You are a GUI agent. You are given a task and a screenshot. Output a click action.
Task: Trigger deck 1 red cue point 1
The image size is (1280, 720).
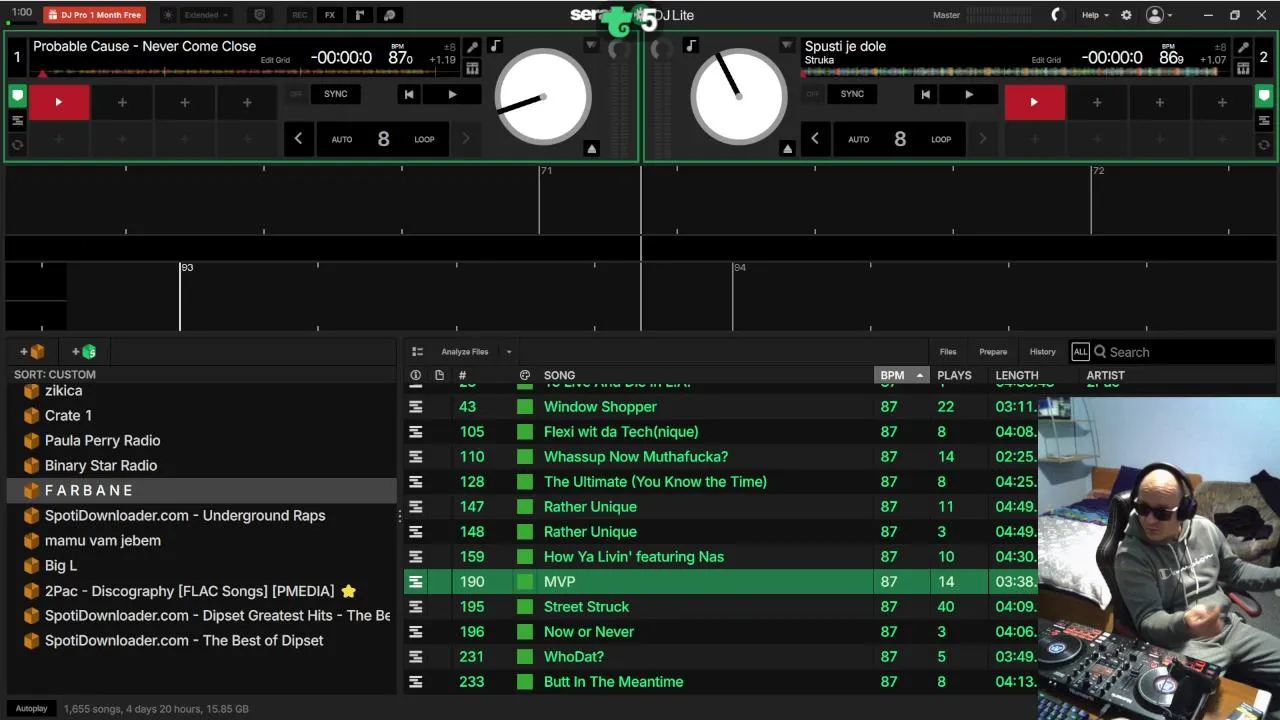coord(58,102)
